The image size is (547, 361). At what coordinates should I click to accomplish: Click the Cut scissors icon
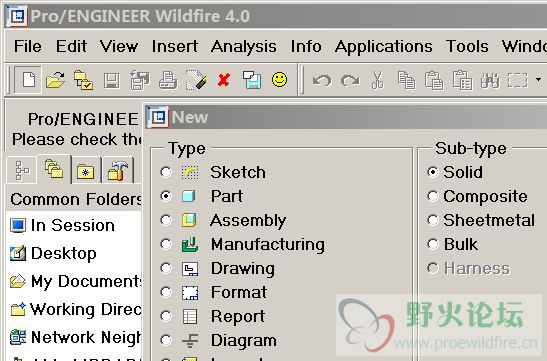point(377,80)
